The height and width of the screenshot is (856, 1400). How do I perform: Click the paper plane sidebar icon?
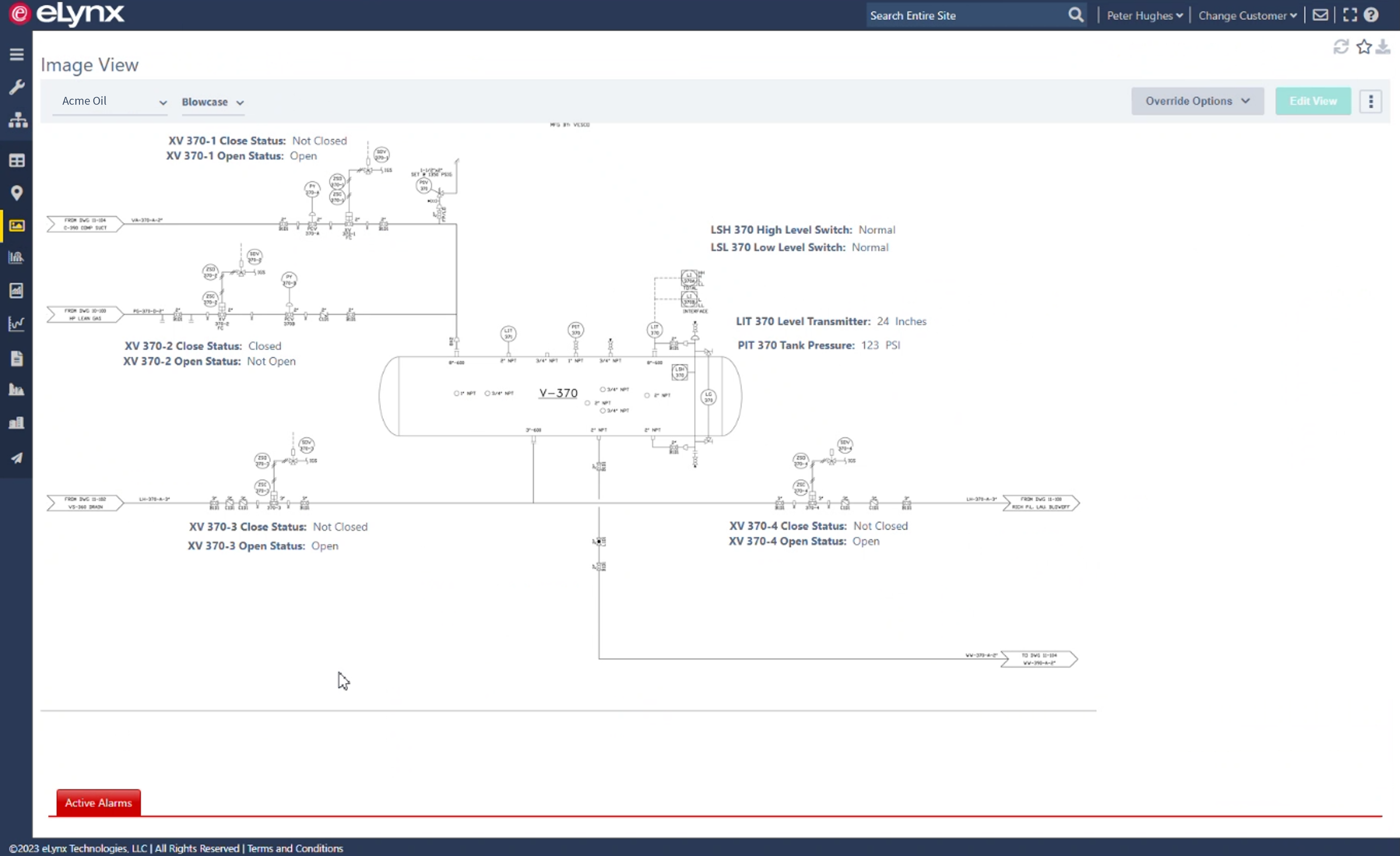pos(16,458)
